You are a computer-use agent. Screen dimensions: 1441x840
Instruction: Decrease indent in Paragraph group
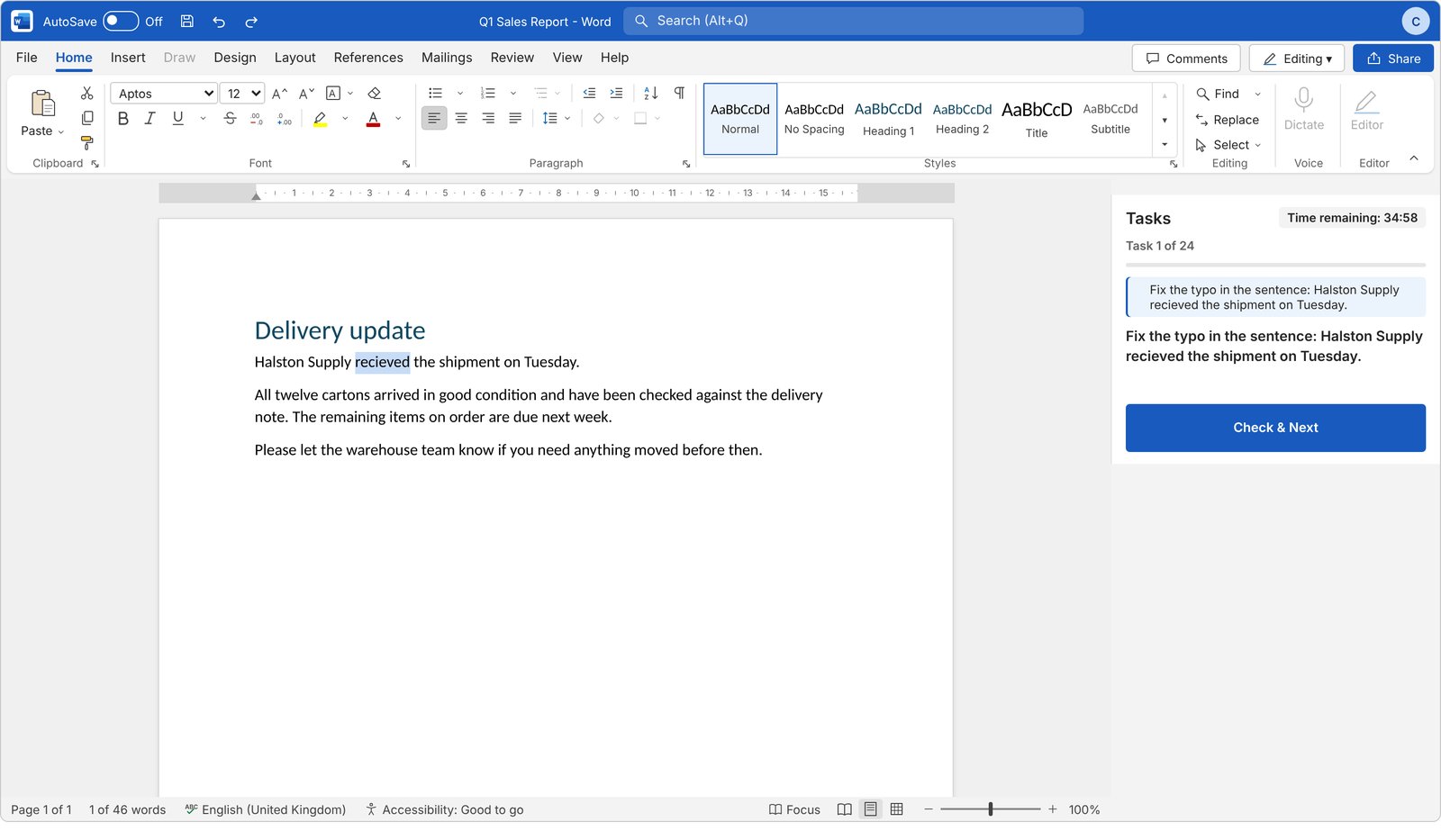(589, 93)
